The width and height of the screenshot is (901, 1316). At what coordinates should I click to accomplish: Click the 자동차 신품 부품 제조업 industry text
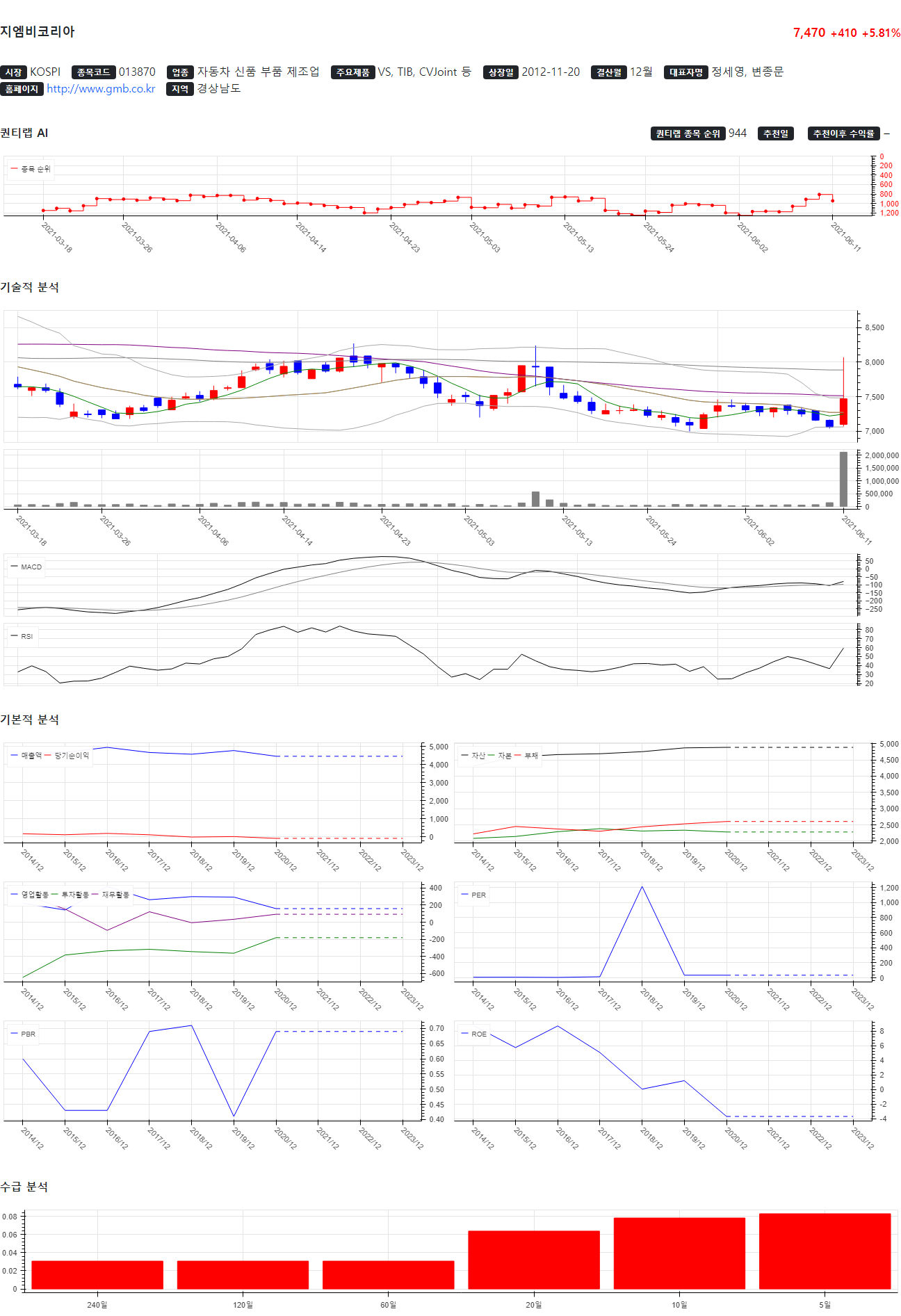coord(258,72)
